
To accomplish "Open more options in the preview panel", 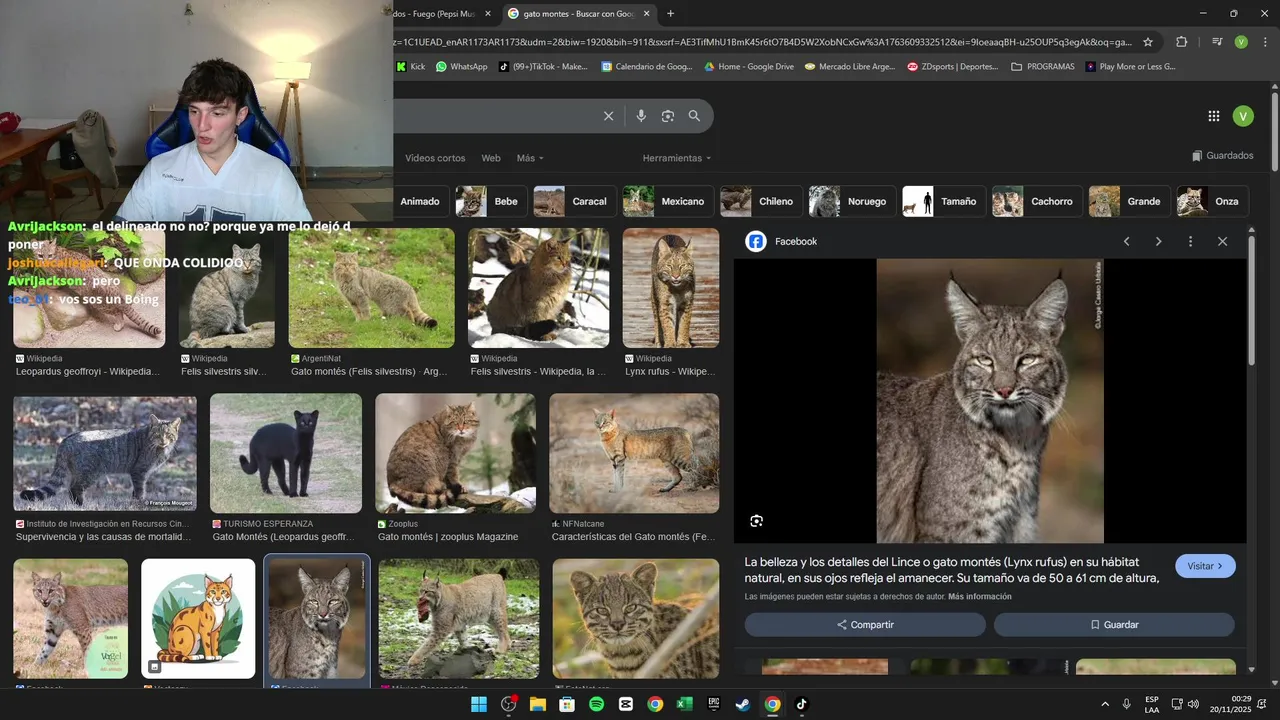I will [1190, 241].
